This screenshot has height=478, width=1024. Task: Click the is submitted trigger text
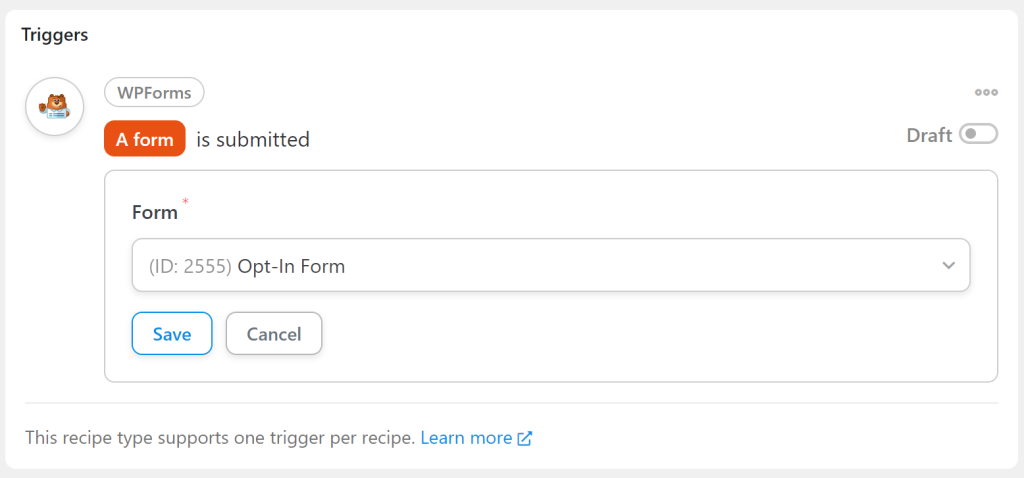pos(253,139)
